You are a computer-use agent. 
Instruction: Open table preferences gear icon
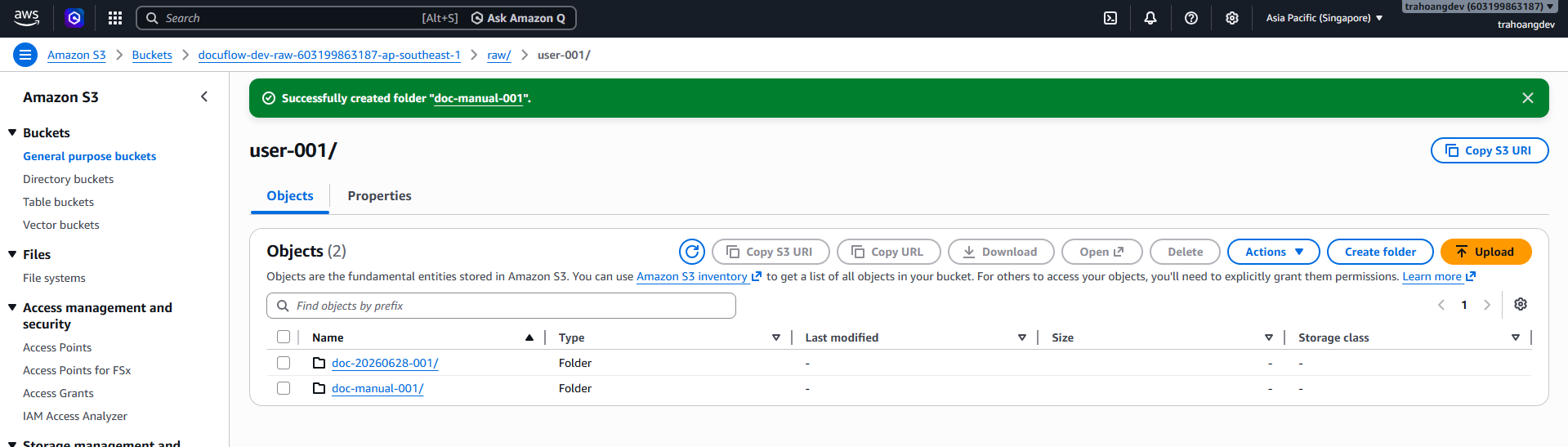[x=1521, y=304]
